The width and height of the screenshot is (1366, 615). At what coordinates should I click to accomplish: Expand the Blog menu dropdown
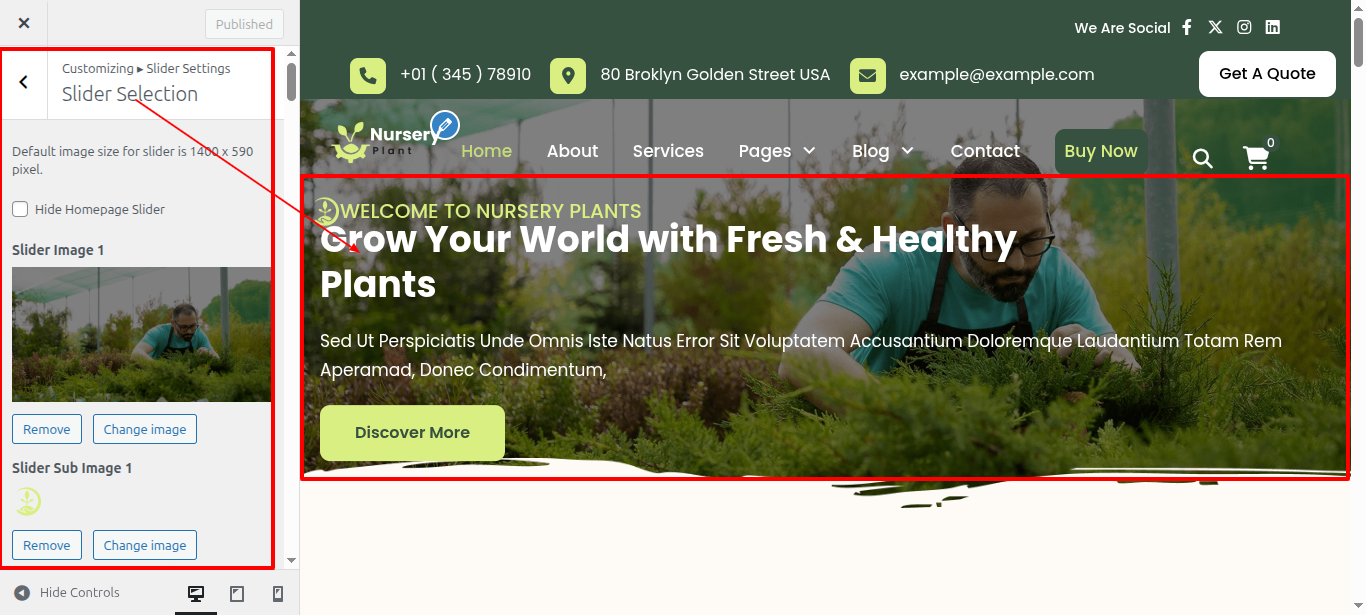pos(883,151)
